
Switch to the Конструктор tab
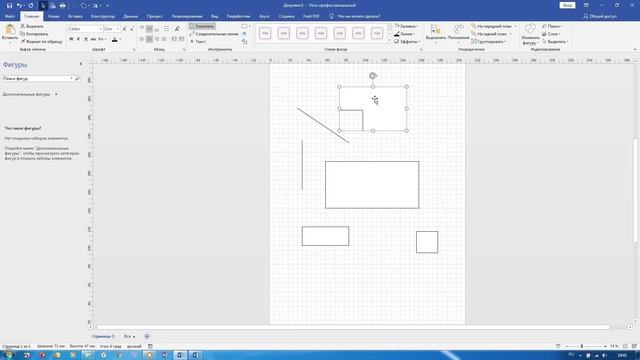(x=103, y=16)
